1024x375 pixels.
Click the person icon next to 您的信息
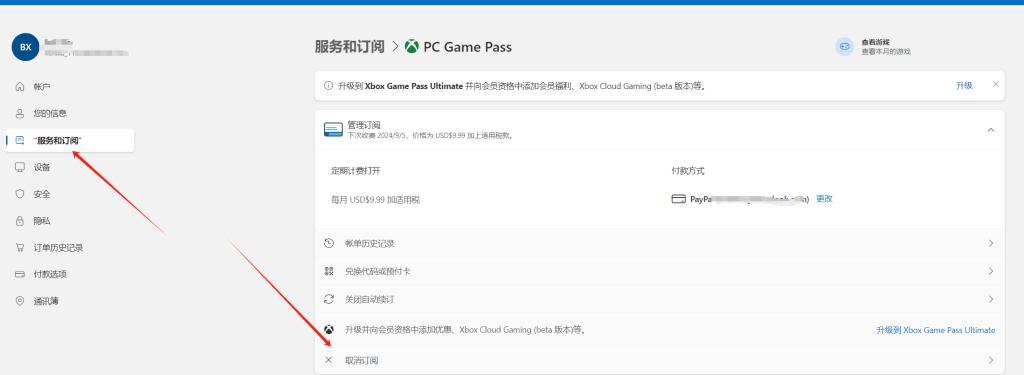(x=20, y=113)
